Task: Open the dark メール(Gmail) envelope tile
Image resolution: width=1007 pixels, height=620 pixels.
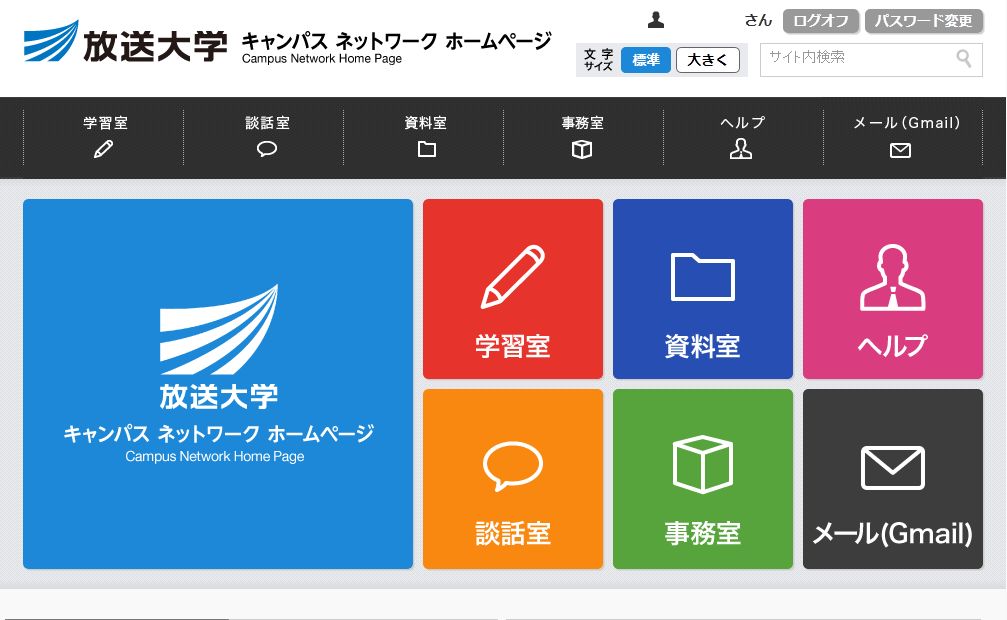Action: (x=893, y=479)
